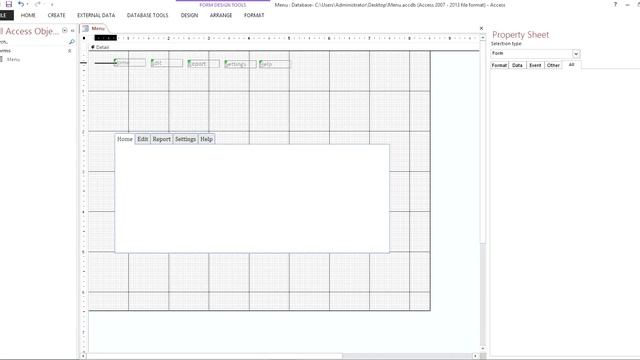Open the FORMAT ribbon tab
Screen dimensions: 640x360
[x=254, y=16]
